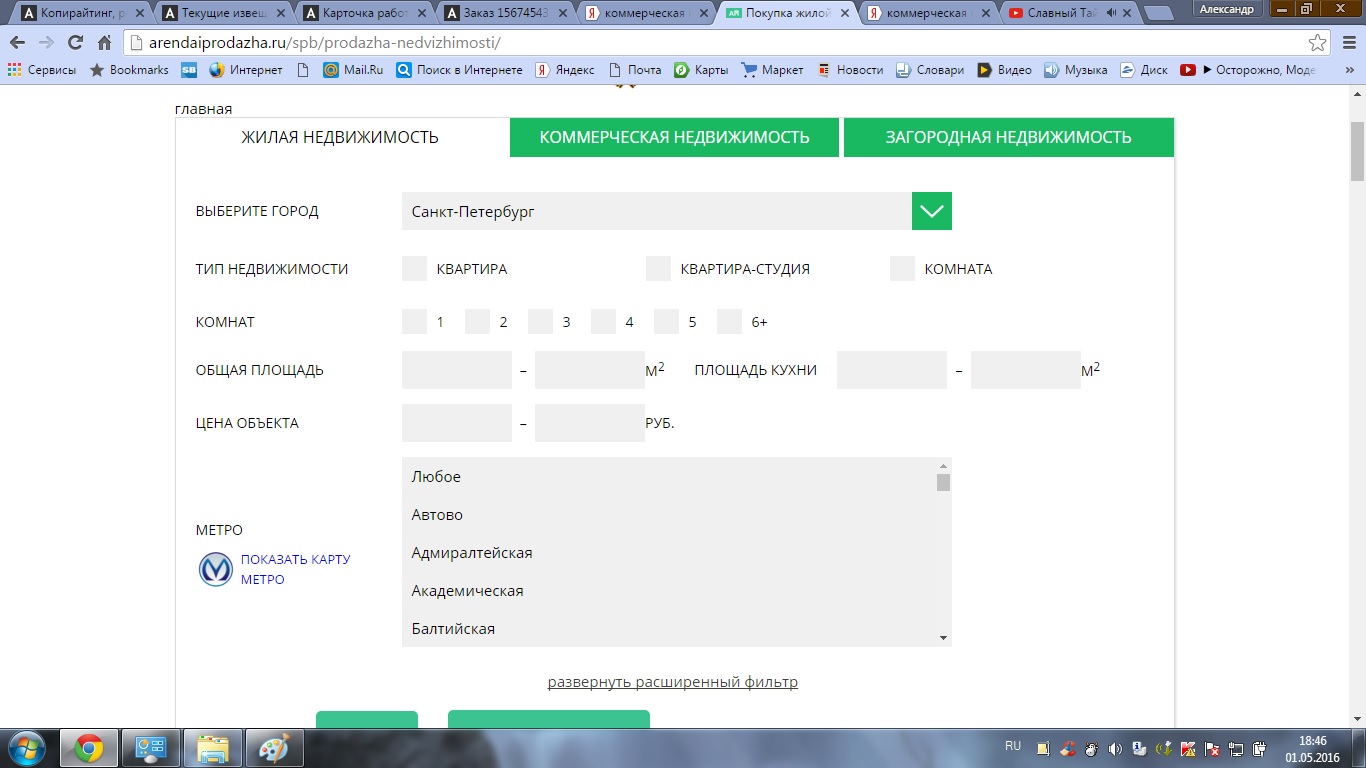Focus the maximum ПЛОЩАДЬ КУХНИ field
Image resolution: width=1366 pixels, height=768 pixels.
(x=1026, y=370)
